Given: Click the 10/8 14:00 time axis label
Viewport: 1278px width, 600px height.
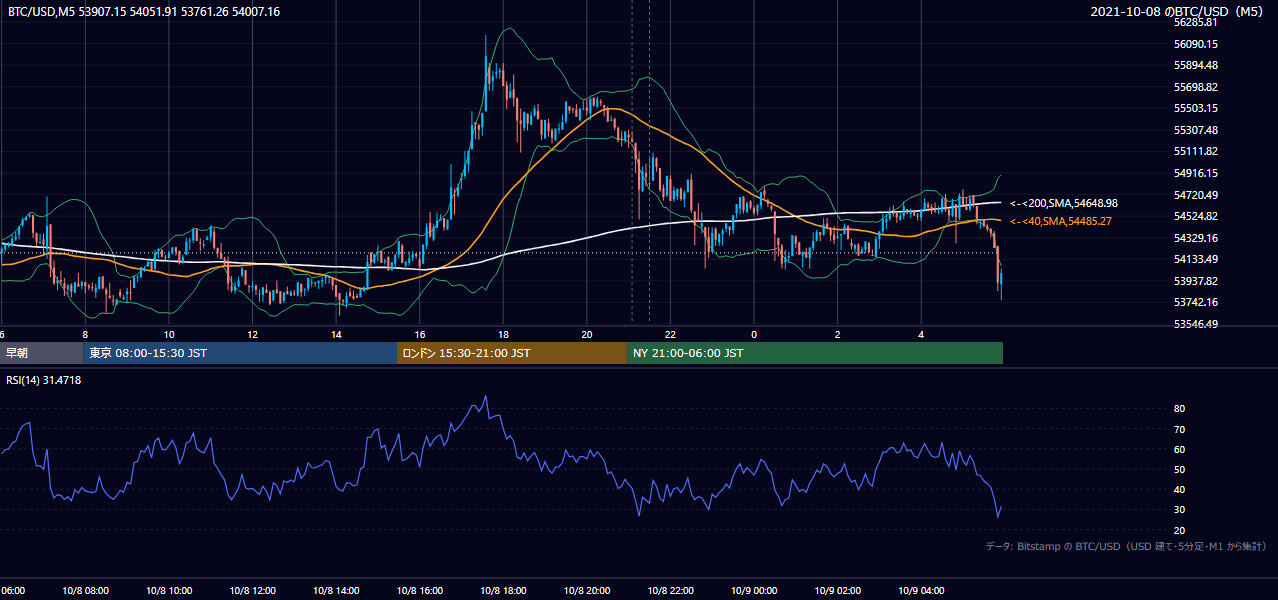Looking at the screenshot, I should tap(336, 590).
